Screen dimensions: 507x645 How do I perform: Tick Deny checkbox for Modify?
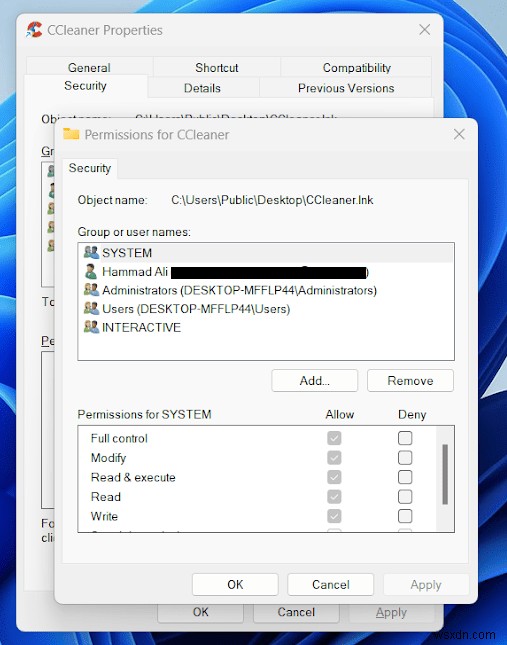pos(405,457)
